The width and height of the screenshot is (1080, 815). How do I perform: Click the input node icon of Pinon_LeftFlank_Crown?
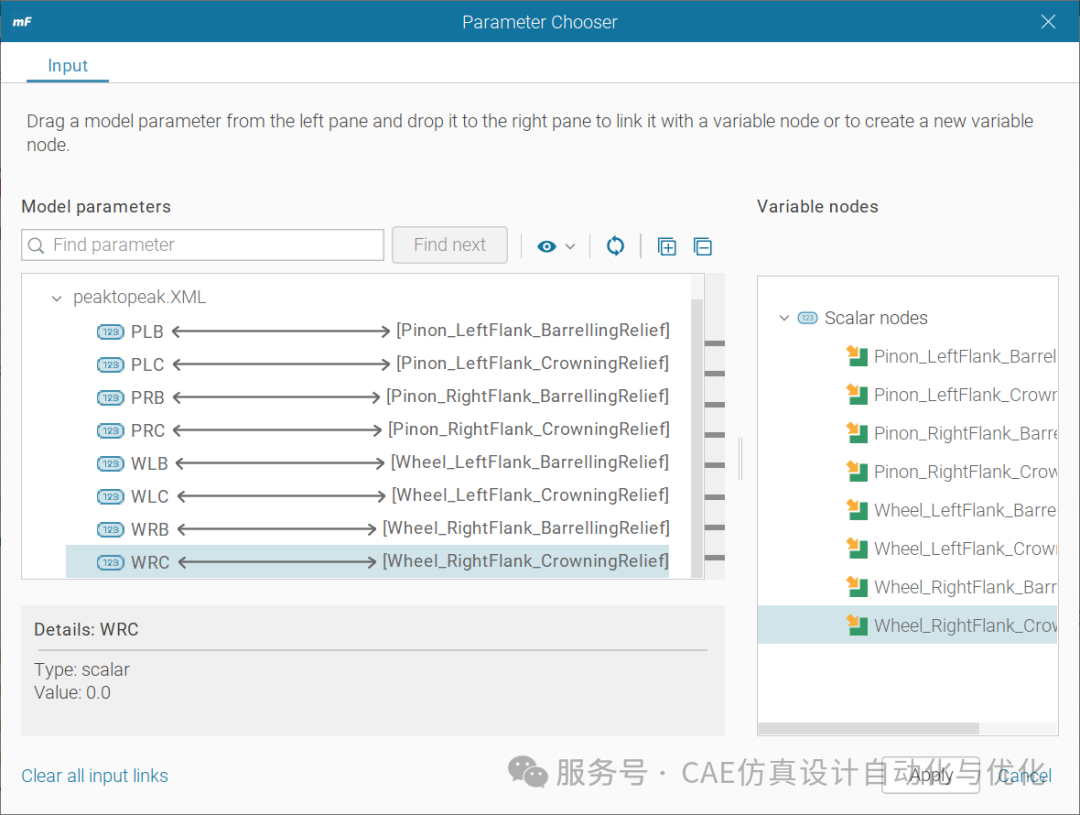(x=857, y=395)
